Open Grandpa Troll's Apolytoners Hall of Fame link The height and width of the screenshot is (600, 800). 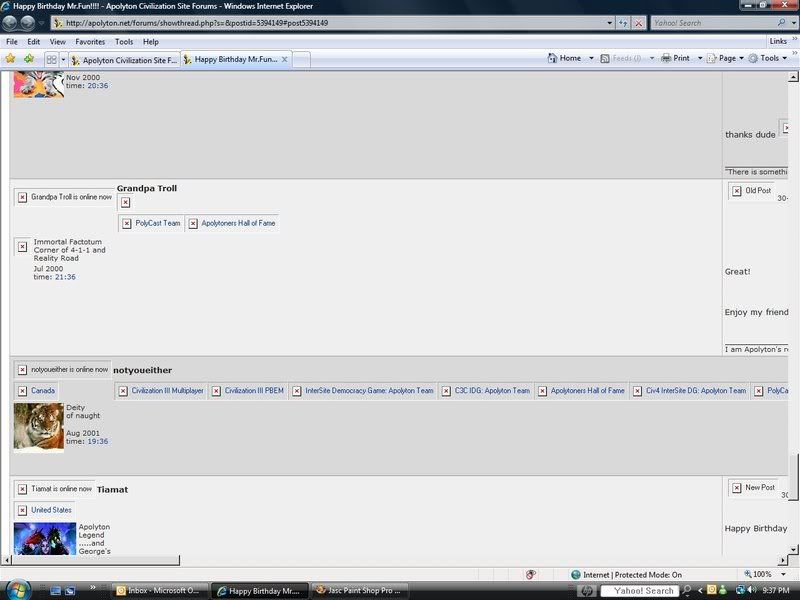pos(238,223)
